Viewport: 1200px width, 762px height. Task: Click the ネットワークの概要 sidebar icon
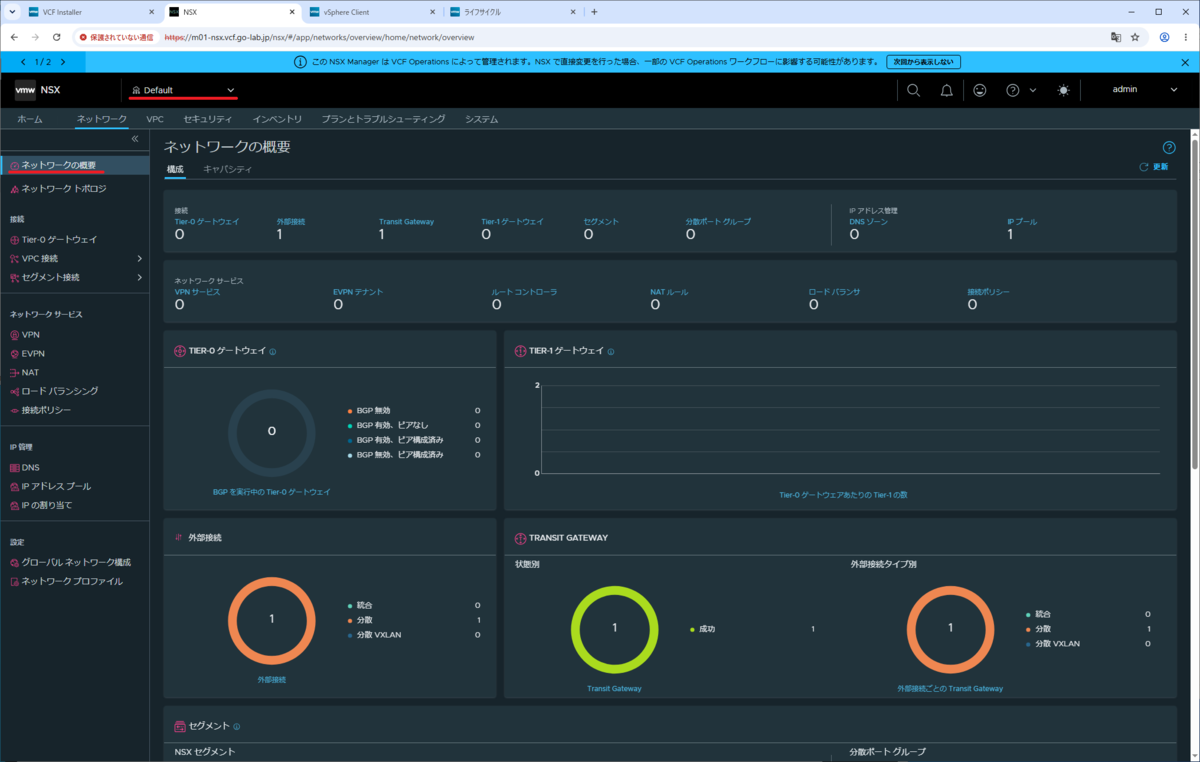(x=14, y=165)
